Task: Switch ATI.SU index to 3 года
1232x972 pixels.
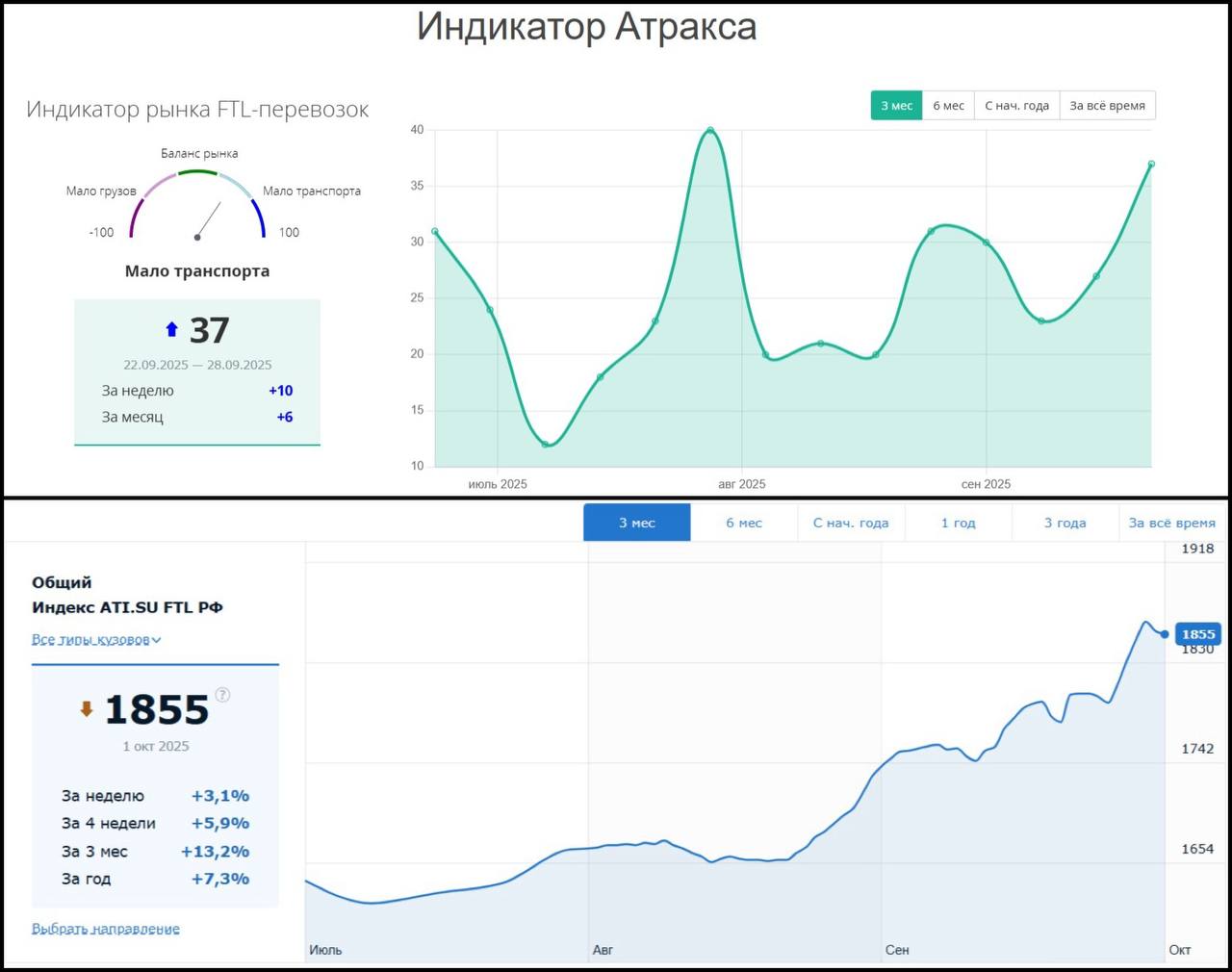Action: [1065, 523]
